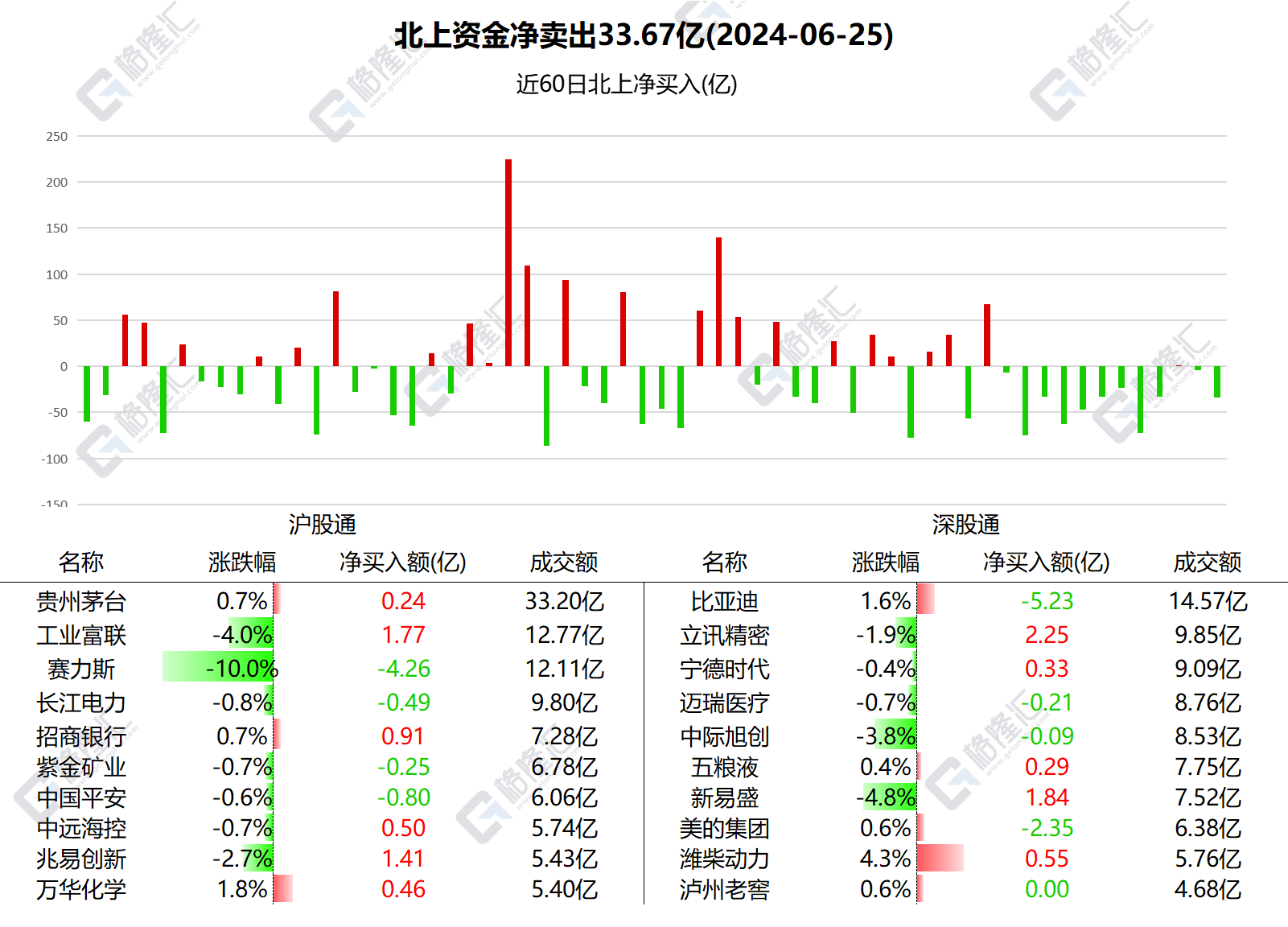Click stock name 中国平安

(x=81, y=797)
